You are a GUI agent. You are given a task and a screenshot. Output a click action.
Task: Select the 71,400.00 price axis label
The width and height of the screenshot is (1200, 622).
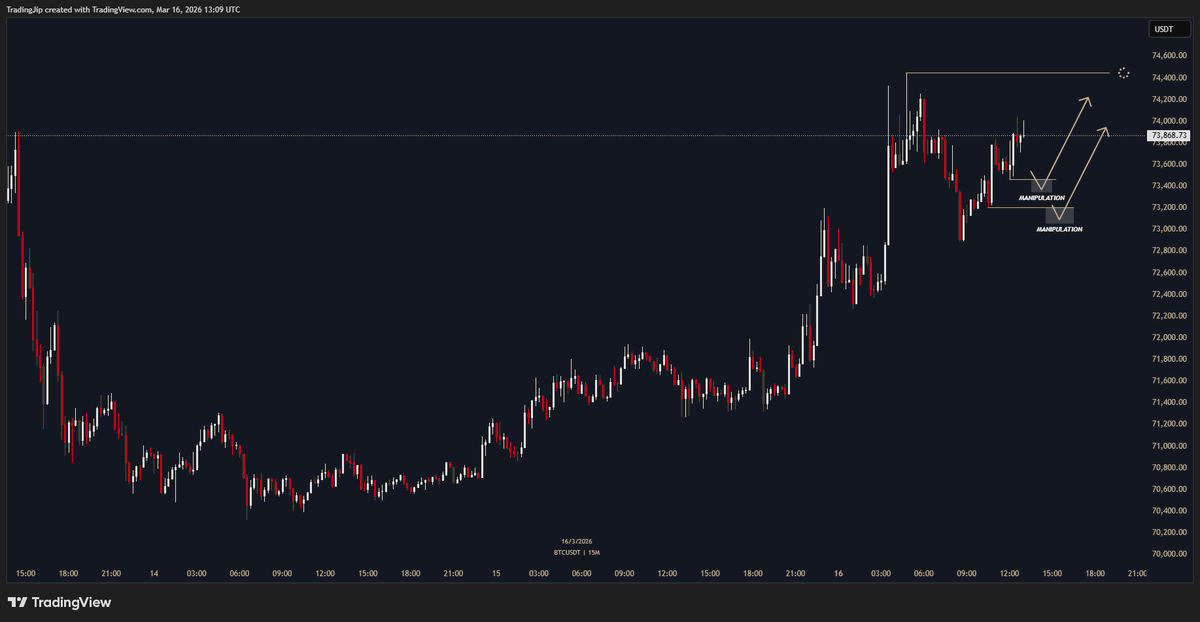[1169, 403]
